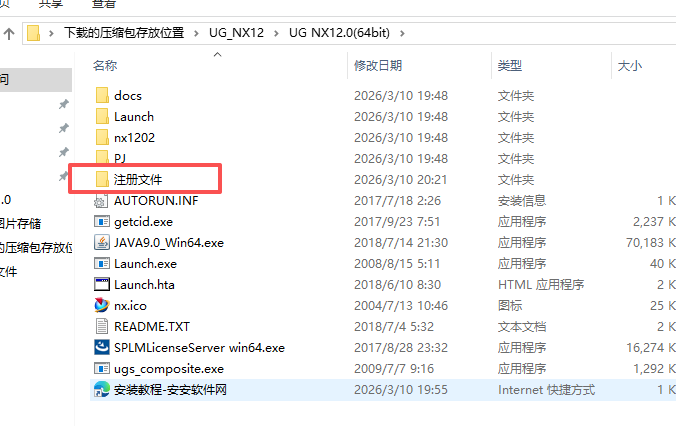Open the nx1202 folder icon
The image size is (676, 426).
point(102,138)
